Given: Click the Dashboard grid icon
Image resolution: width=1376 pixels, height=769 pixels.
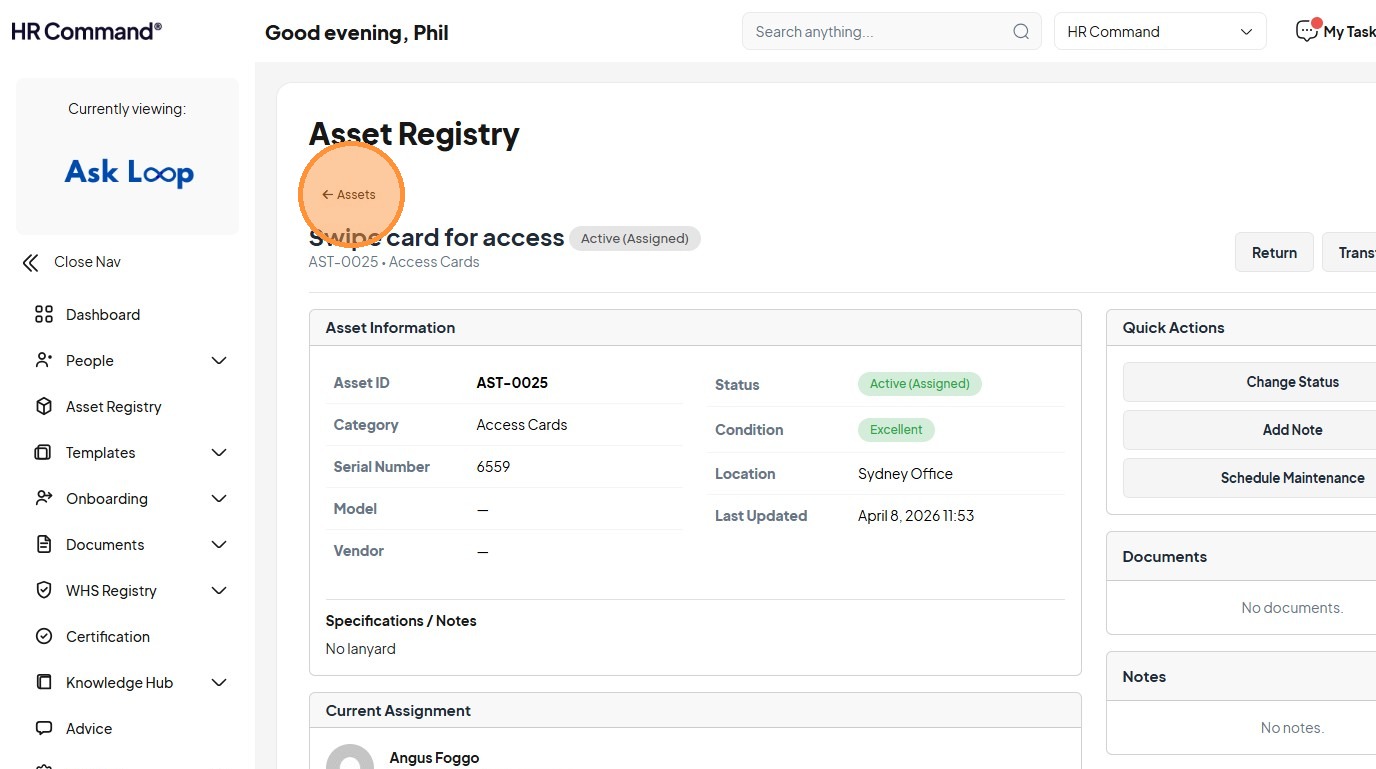Looking at the screenshot, I should pyautogui.click(x=44, y=315).
